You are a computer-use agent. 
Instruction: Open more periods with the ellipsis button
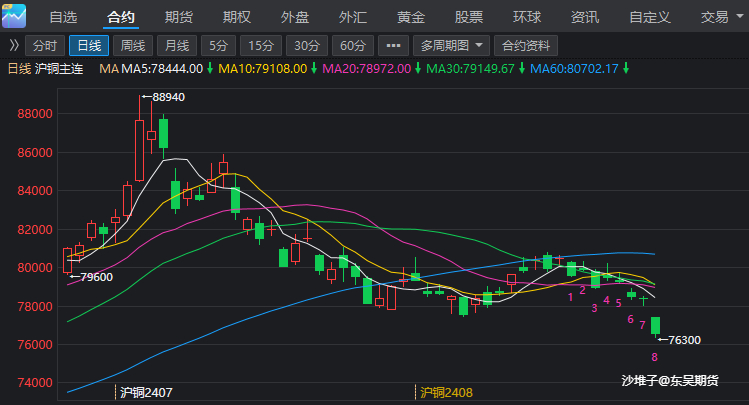tap(393, 46)
